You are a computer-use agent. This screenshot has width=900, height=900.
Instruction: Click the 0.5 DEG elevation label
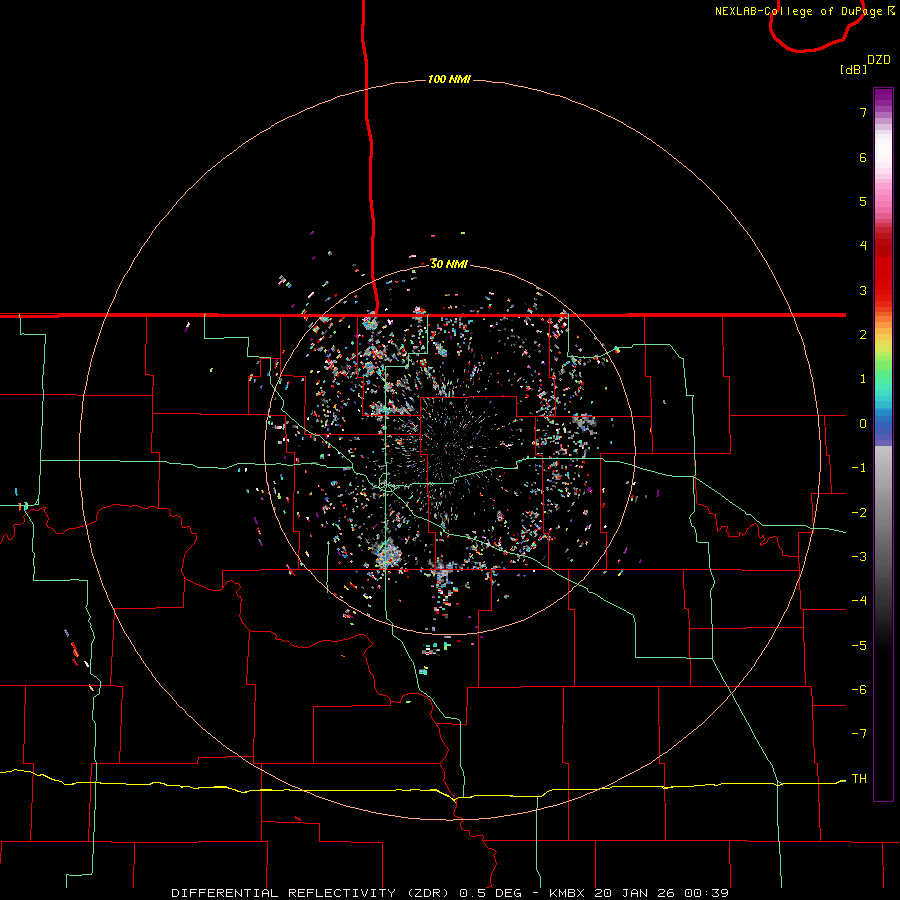point(490,893)
